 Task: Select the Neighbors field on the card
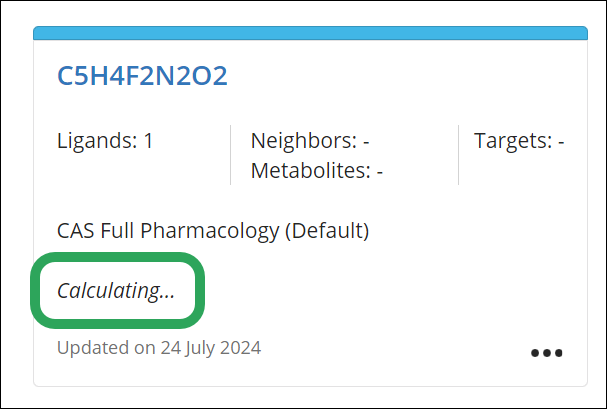310,141
